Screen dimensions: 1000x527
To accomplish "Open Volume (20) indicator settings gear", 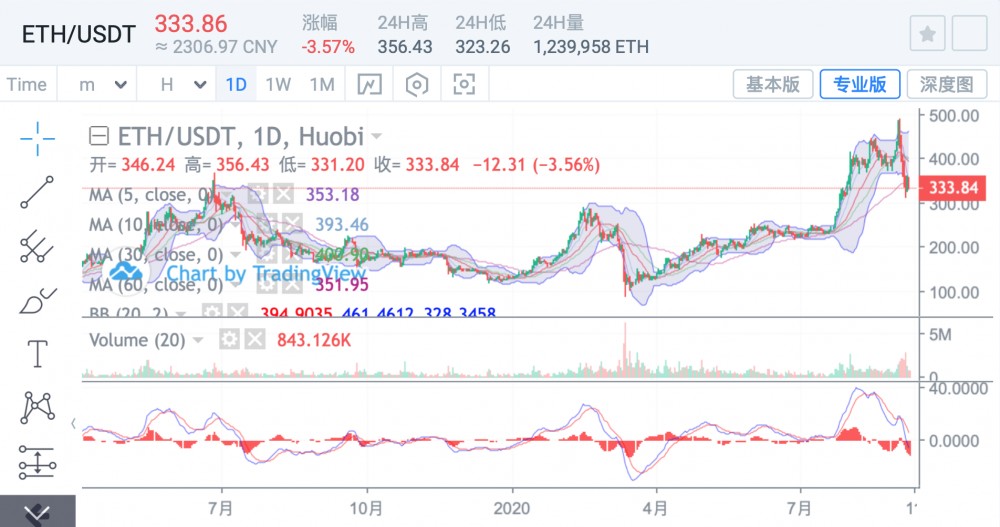I will [229, 340].
